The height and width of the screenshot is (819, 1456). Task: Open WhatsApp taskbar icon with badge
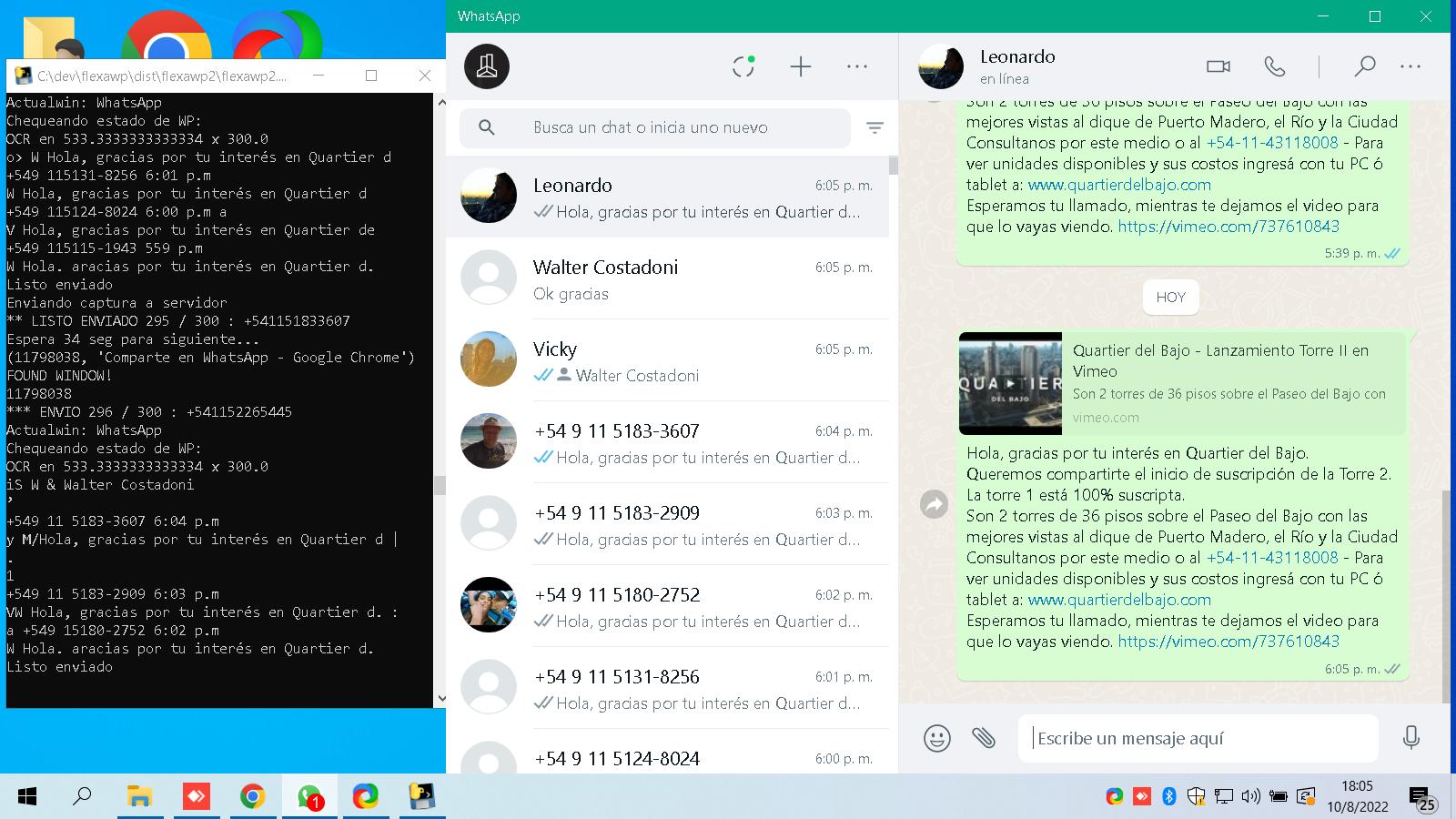pos(309,797)
